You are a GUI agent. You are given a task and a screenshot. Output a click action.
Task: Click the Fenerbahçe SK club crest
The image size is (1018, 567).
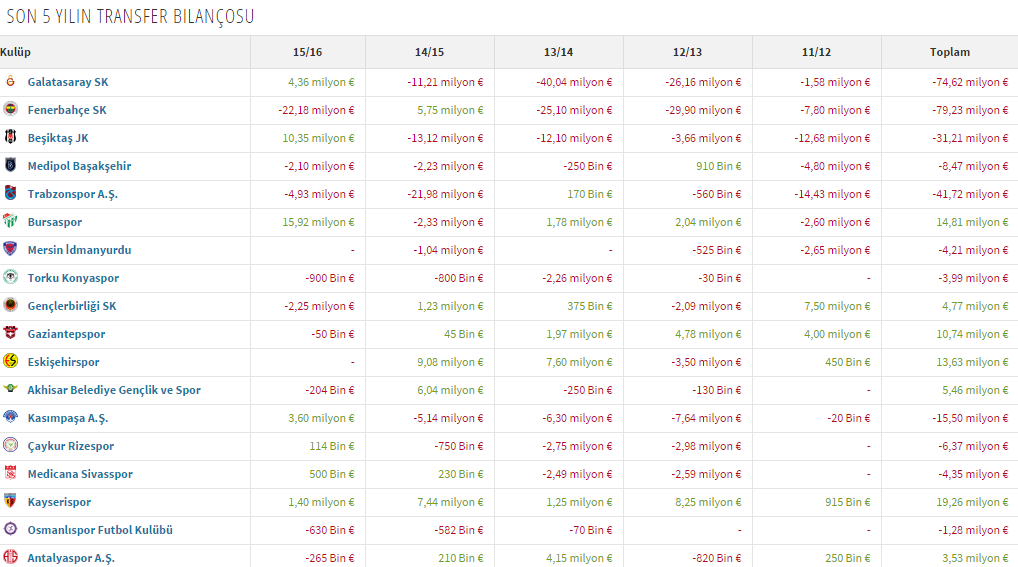coord(10,109)
